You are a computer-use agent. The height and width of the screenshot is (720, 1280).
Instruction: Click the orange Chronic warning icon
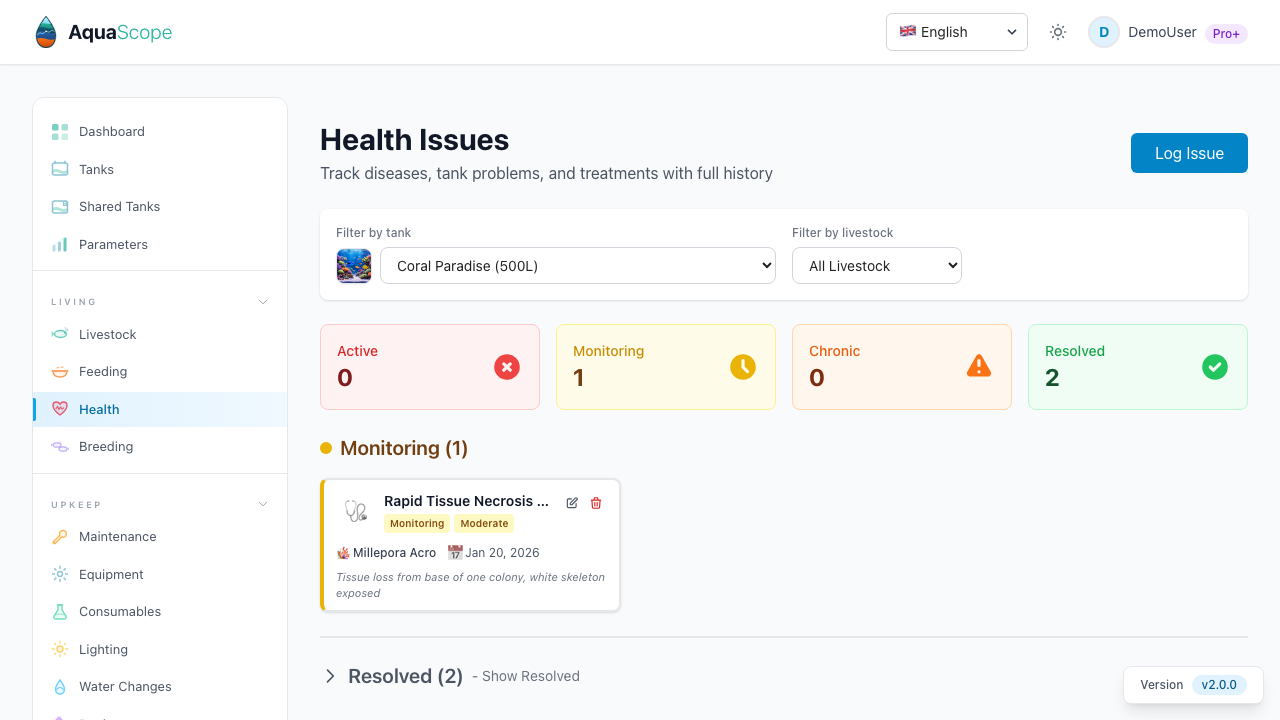coord(979,367)
